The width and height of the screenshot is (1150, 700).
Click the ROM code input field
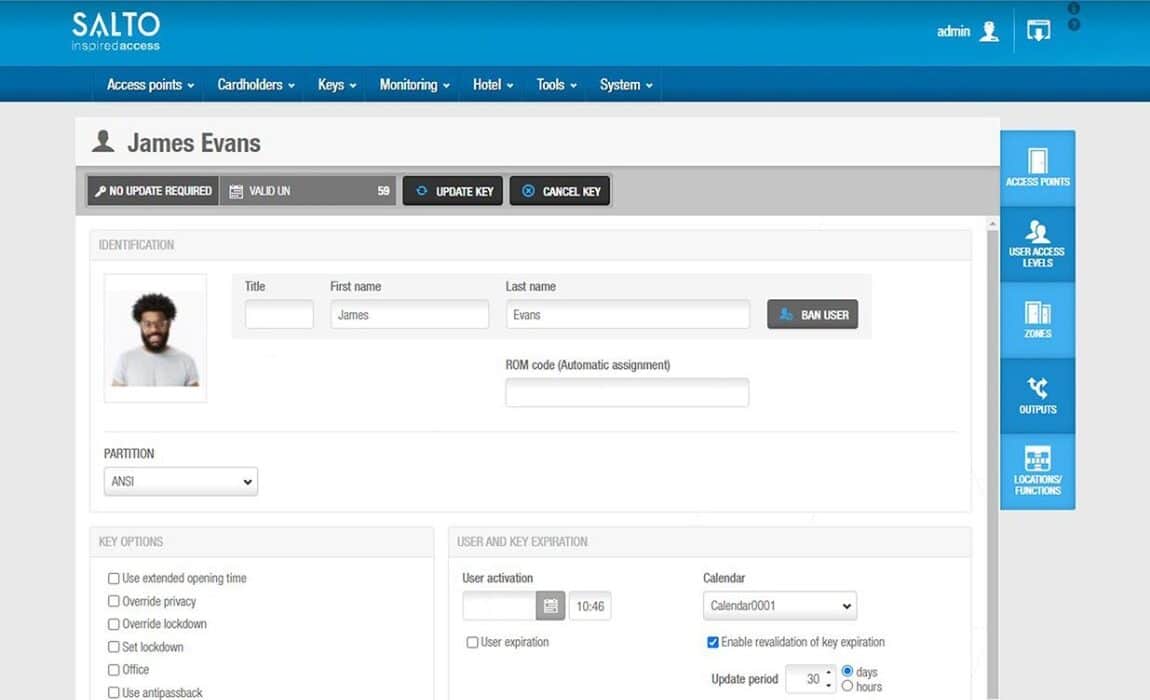coord(627,393)
